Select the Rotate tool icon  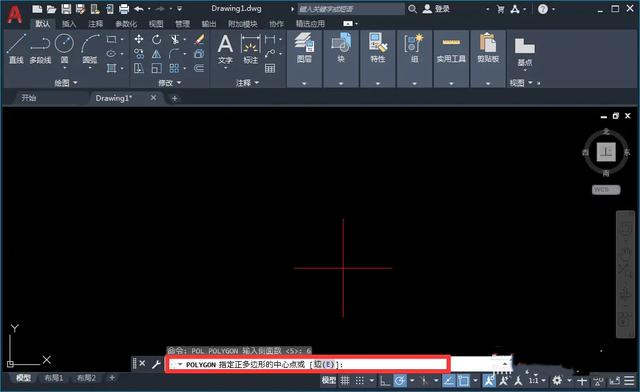[x=157, y=39]
